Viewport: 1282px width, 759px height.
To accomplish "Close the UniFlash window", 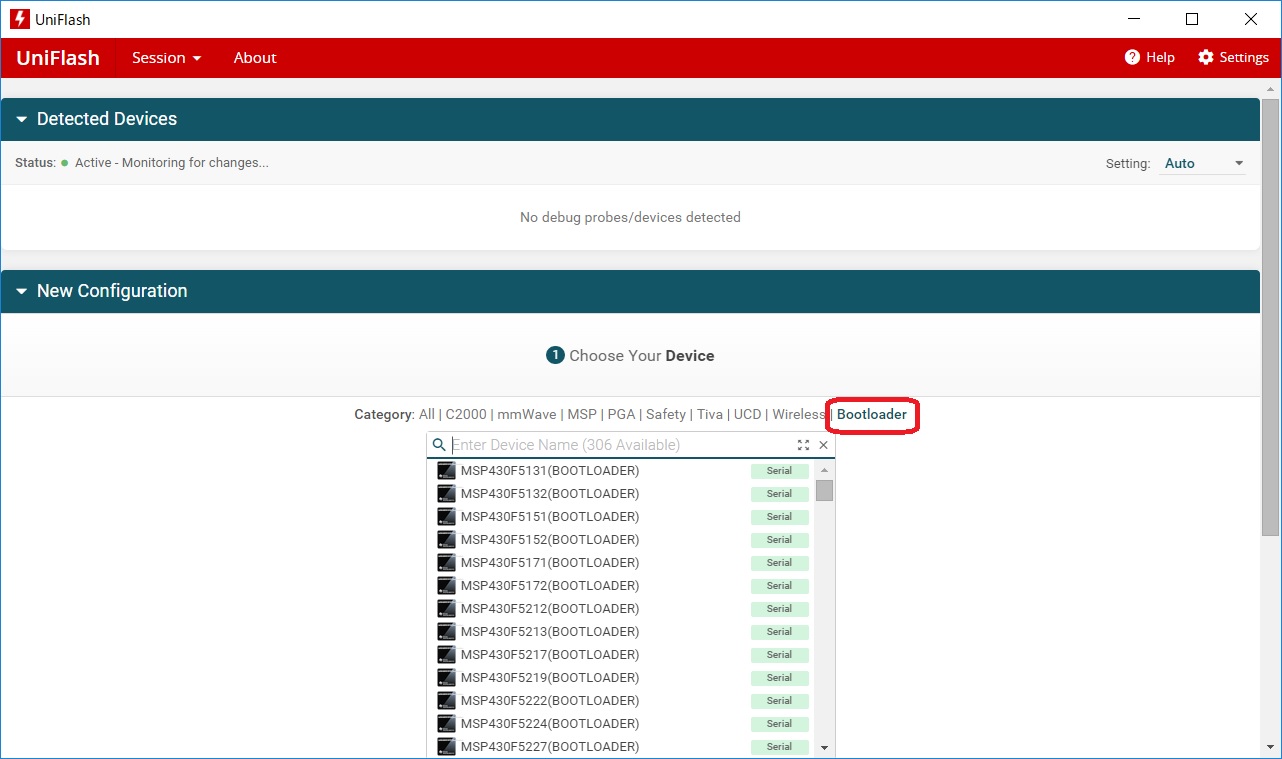I will pyautogui.click(x=1251, y=19).
